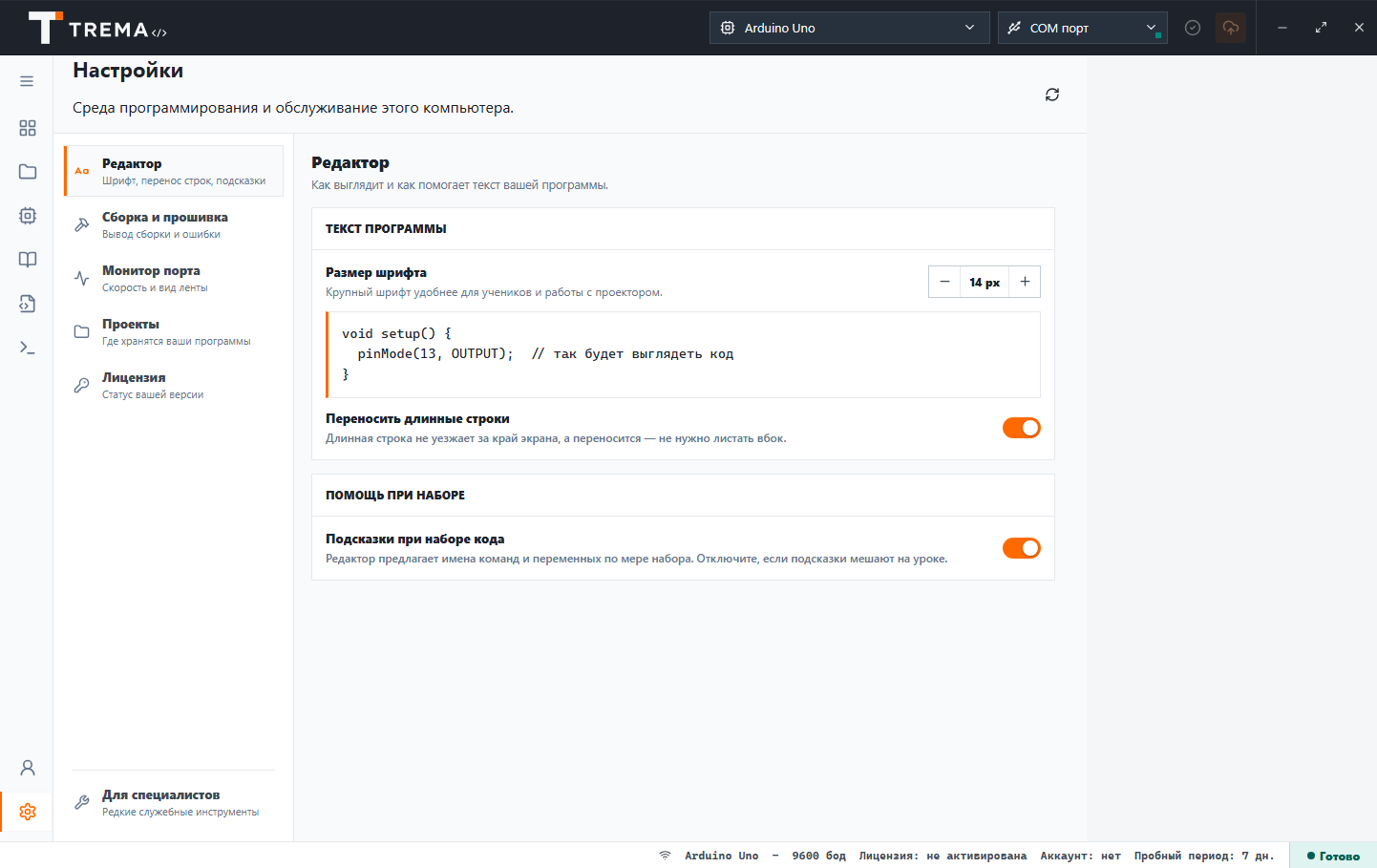
Task: Toggle the 'Переносить длинные строки' switch
Action: click(1021, 428)
